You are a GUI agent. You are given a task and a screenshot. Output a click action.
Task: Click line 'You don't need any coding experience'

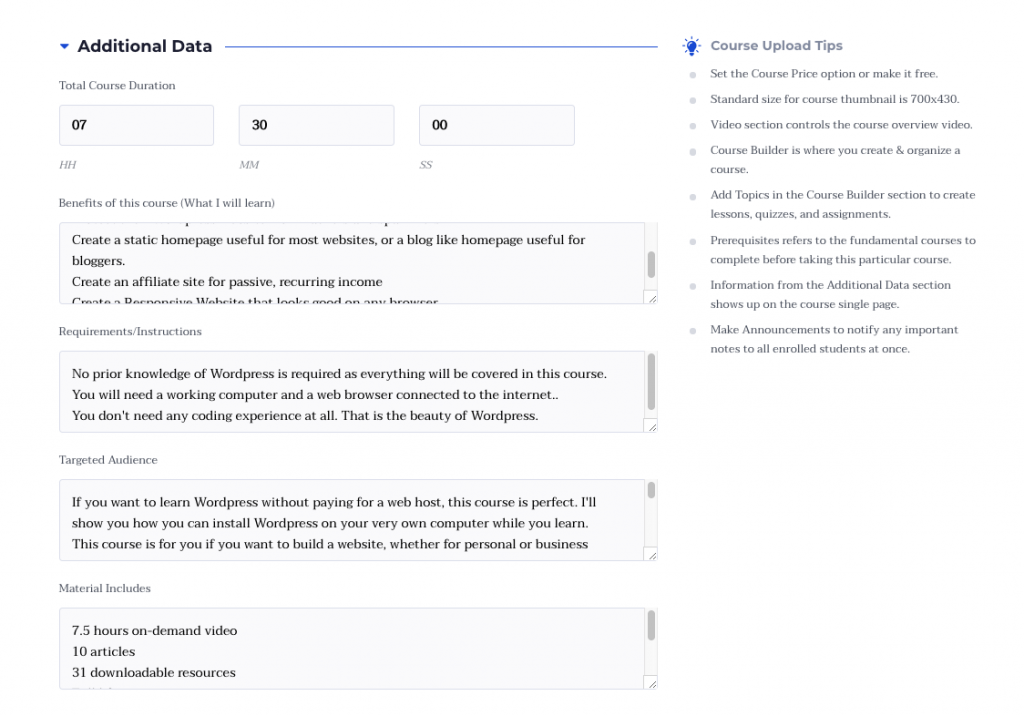pyautogui.click(x=305, y=415)
